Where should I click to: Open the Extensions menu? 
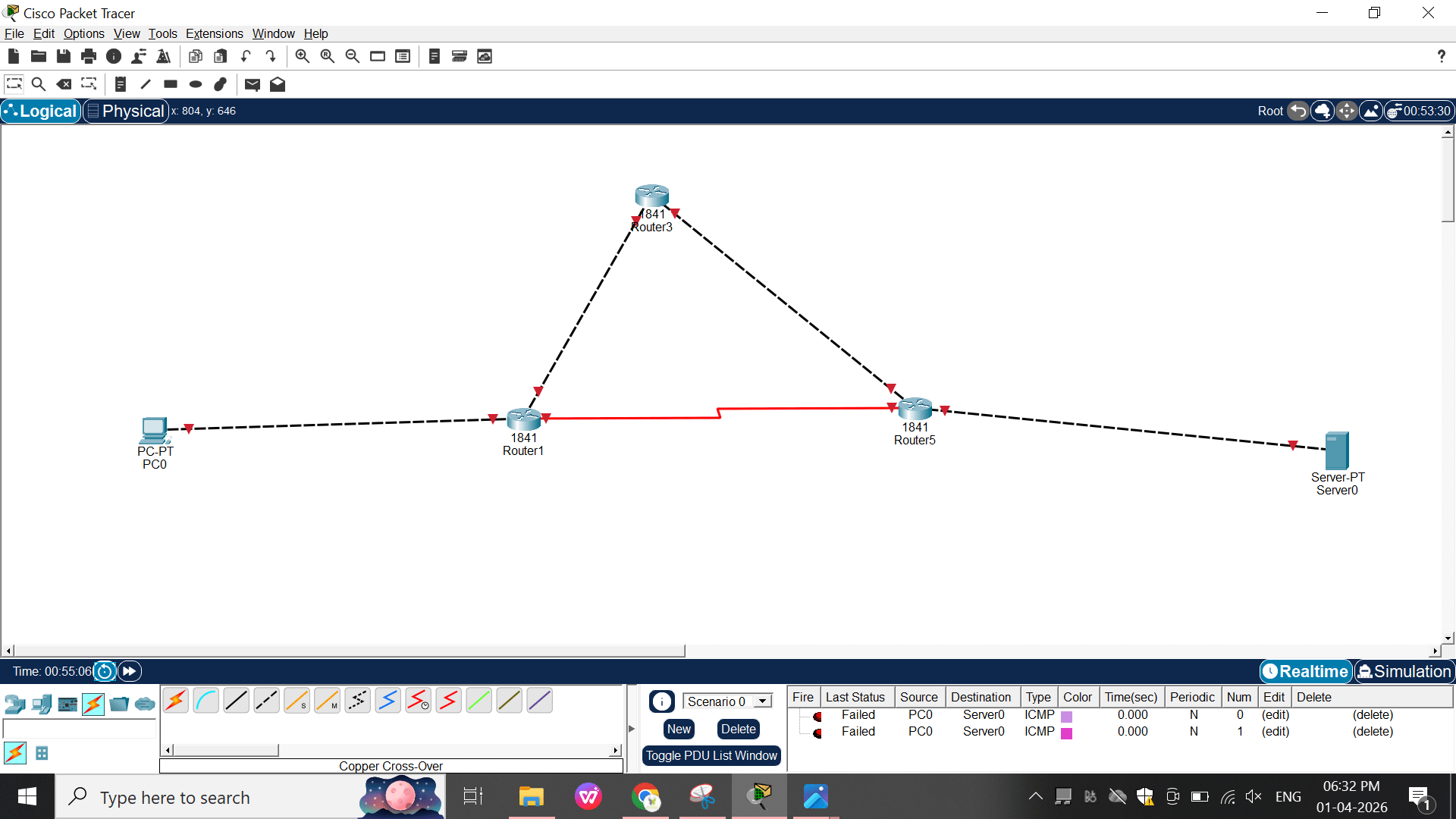click(215, 33)
